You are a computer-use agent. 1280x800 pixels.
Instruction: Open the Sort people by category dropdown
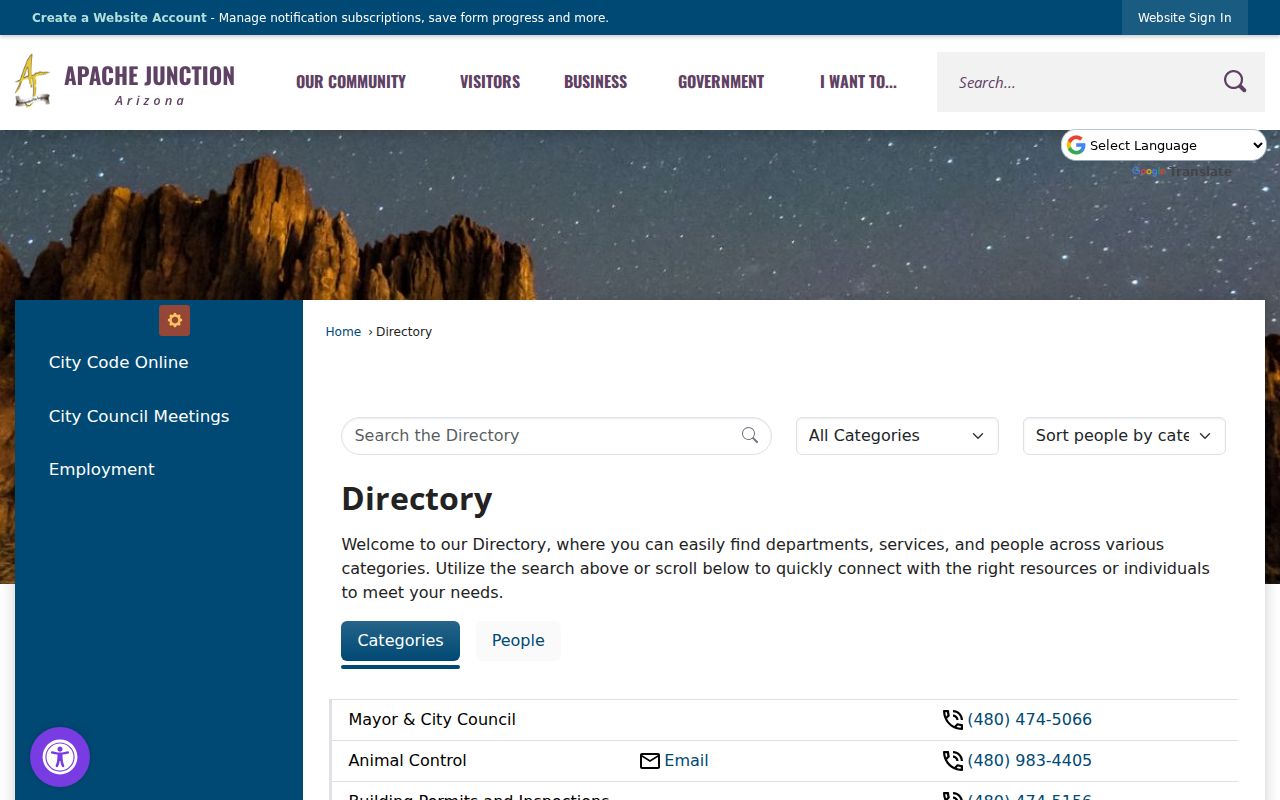coord(1124,436)
